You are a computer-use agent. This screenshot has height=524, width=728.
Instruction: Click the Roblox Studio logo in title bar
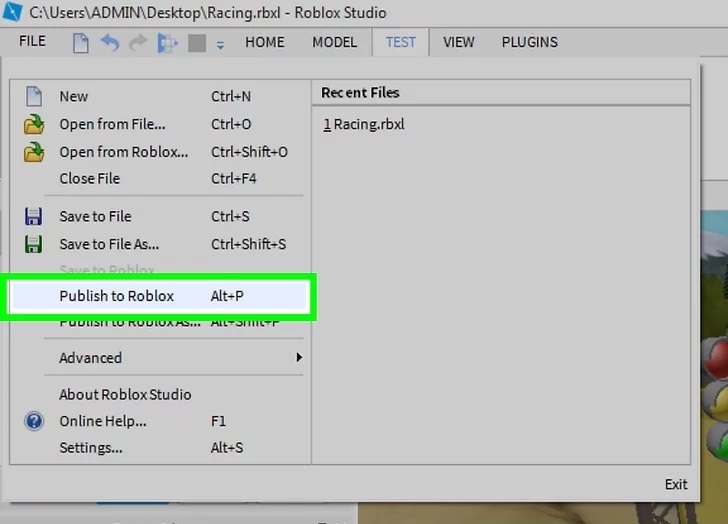(x=12, y=12)
